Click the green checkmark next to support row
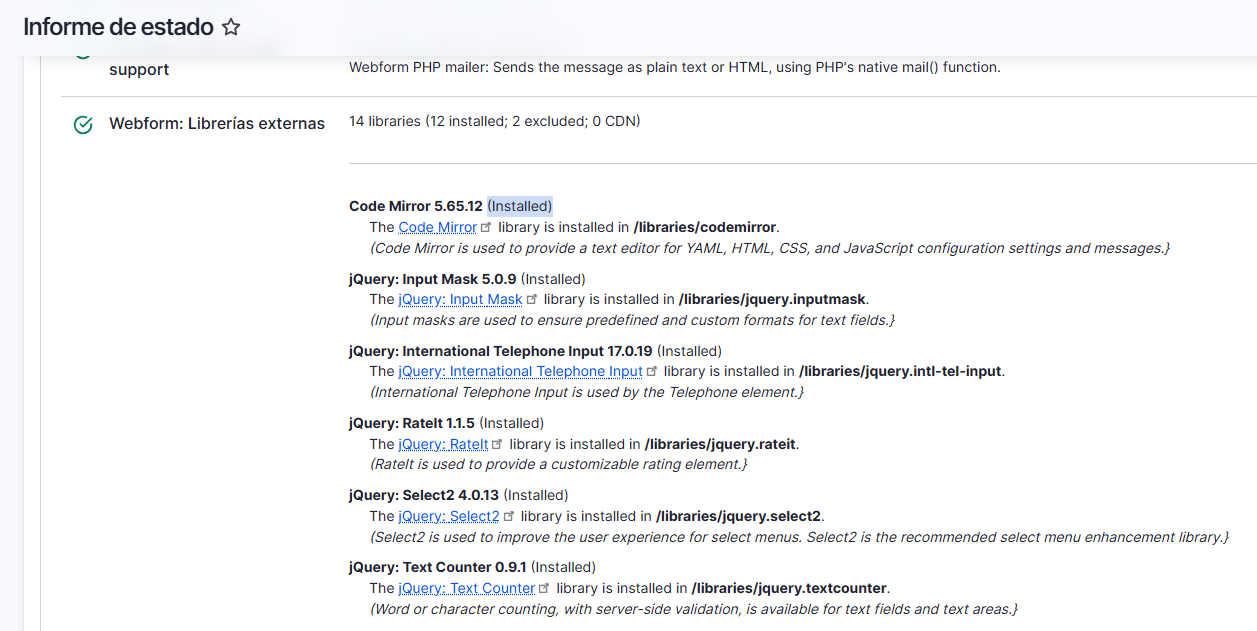This screenshot has height=631, width=1257. [x=82, y=52]
